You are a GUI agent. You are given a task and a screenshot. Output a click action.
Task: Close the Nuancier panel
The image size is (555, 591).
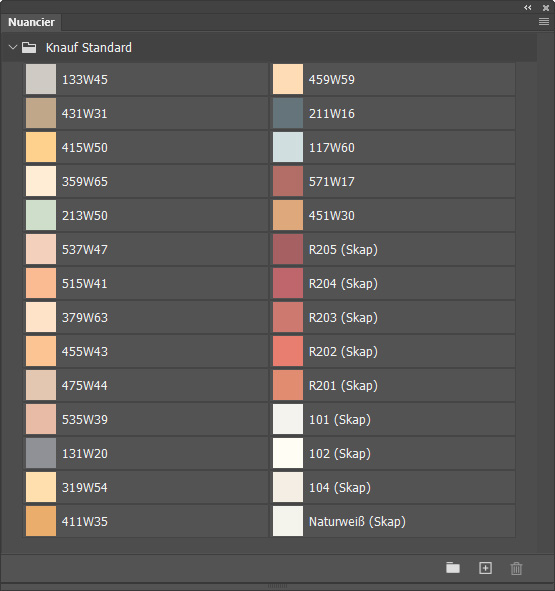click(x=546, y=8)
